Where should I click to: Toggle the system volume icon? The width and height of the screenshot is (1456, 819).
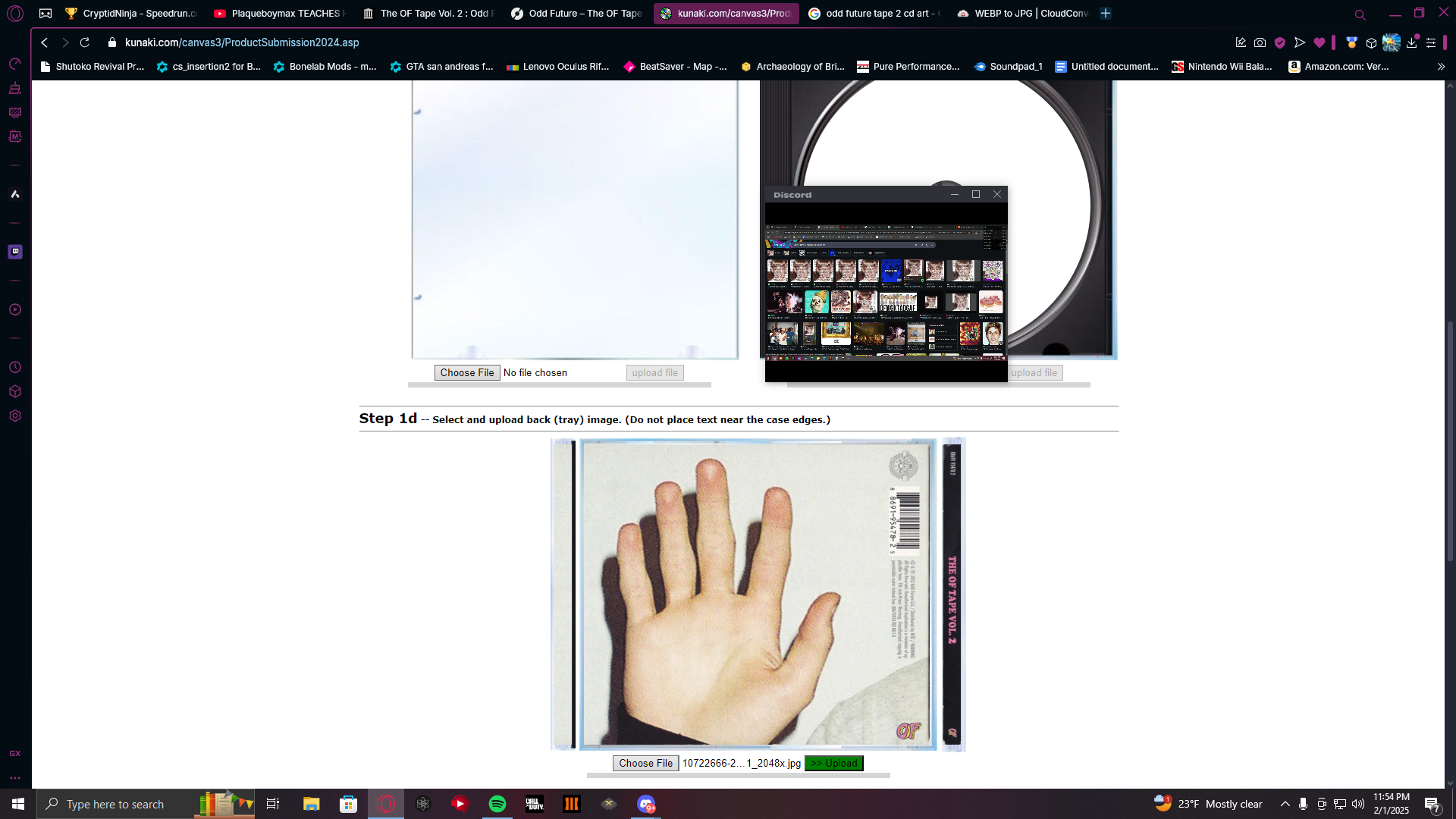(1357, 804)
